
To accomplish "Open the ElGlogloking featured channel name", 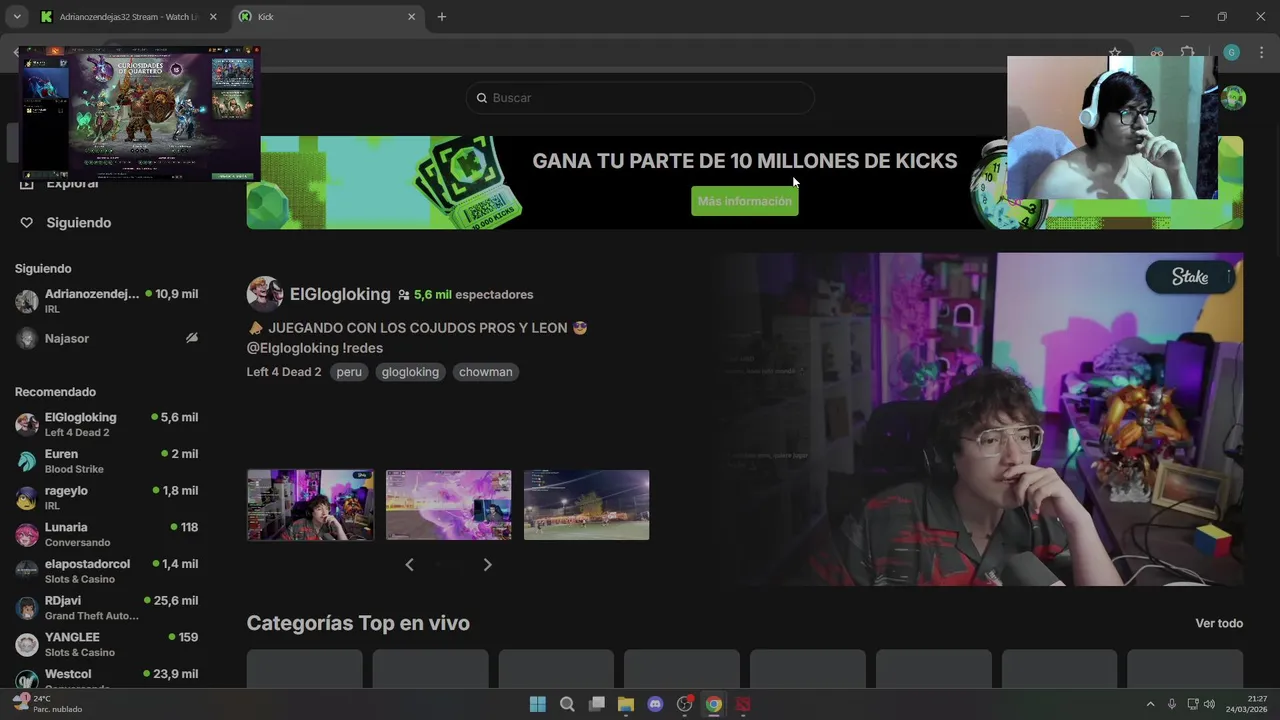I will pos(340,294).
